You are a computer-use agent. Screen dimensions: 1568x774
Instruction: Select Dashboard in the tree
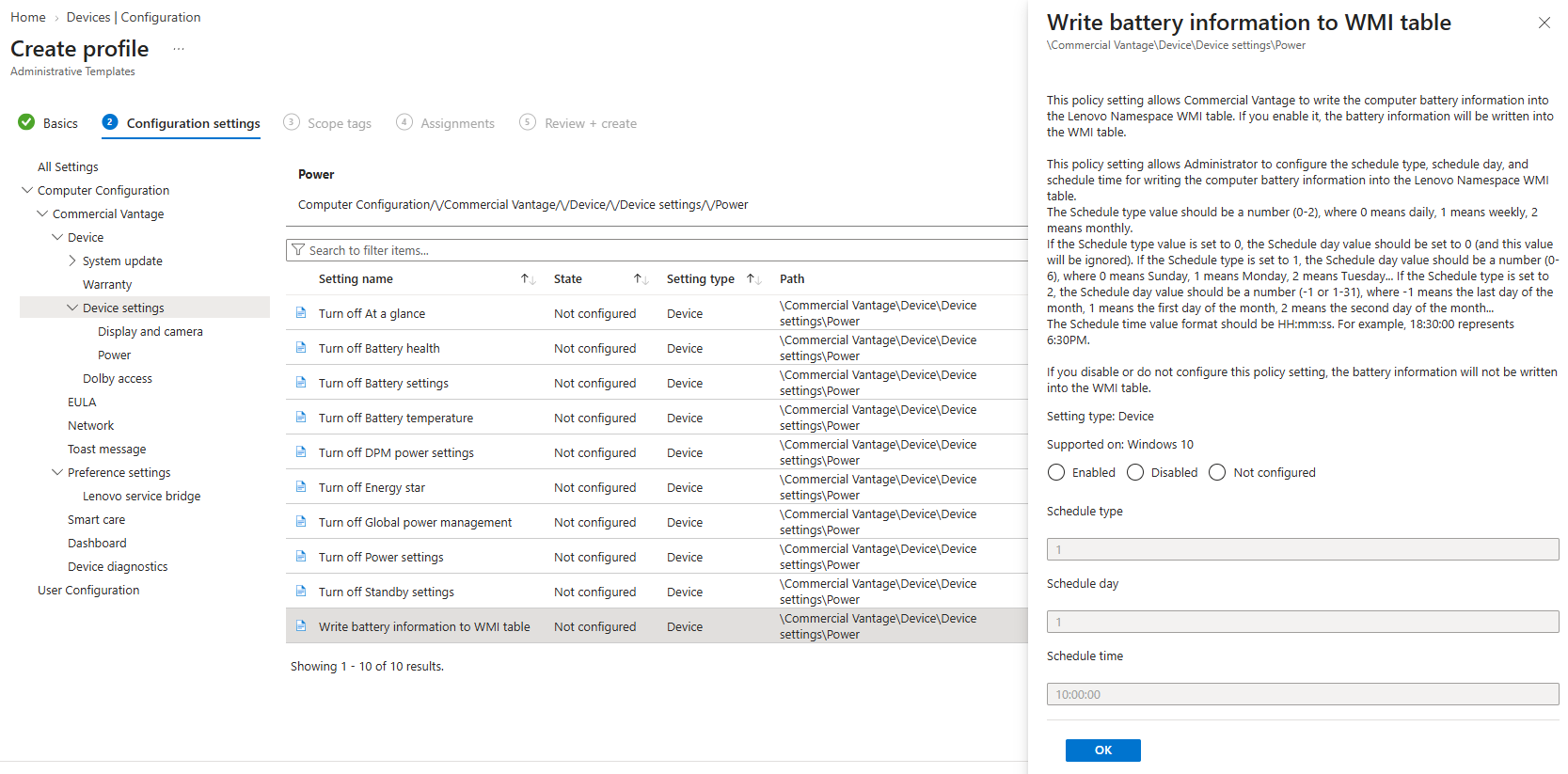(97, 543)
